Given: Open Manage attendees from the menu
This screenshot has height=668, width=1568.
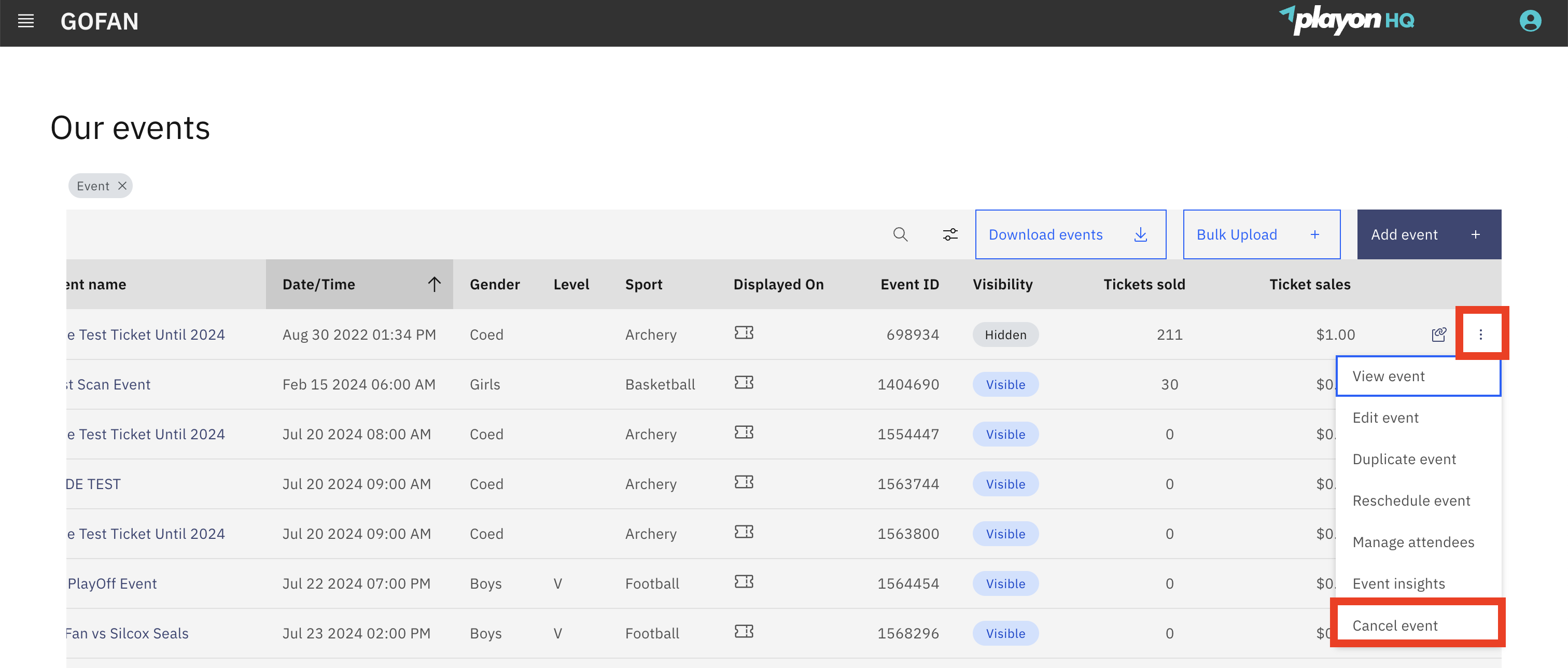Looking at the screenshot, I should pyautogui.click(x=1418, y=542).
